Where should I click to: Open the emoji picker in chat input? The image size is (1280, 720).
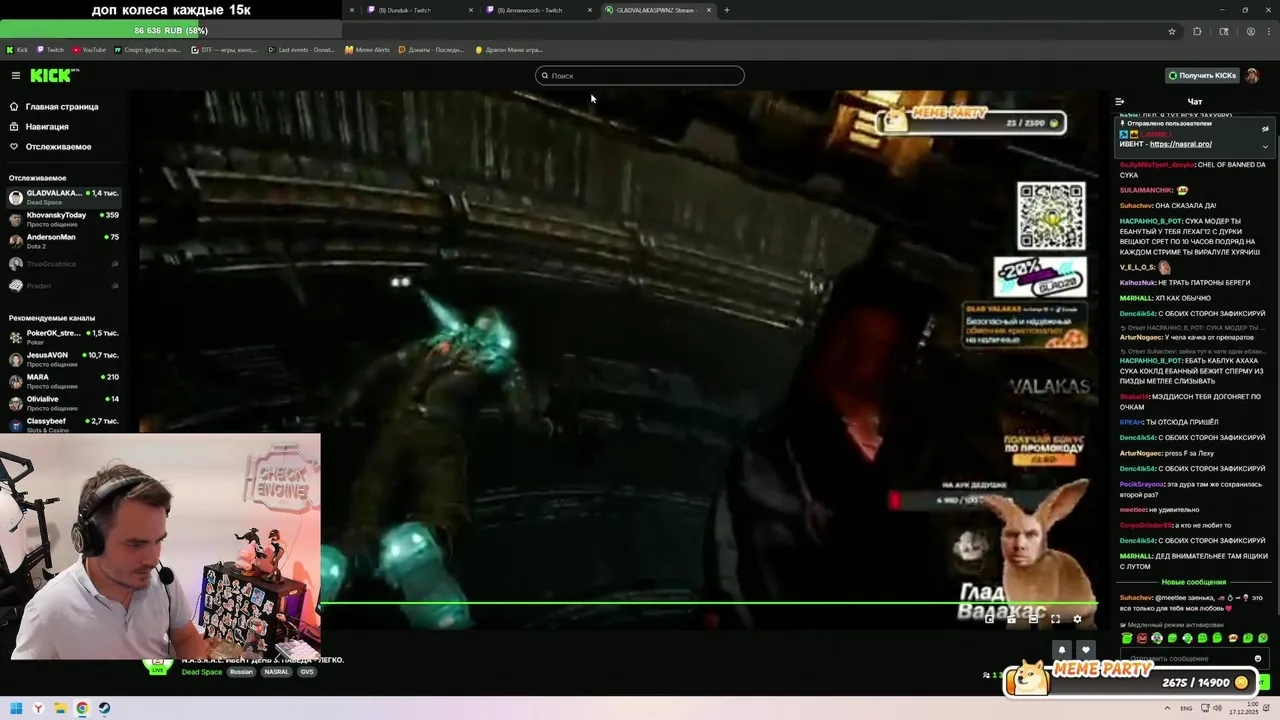(x=1258, y=658)
